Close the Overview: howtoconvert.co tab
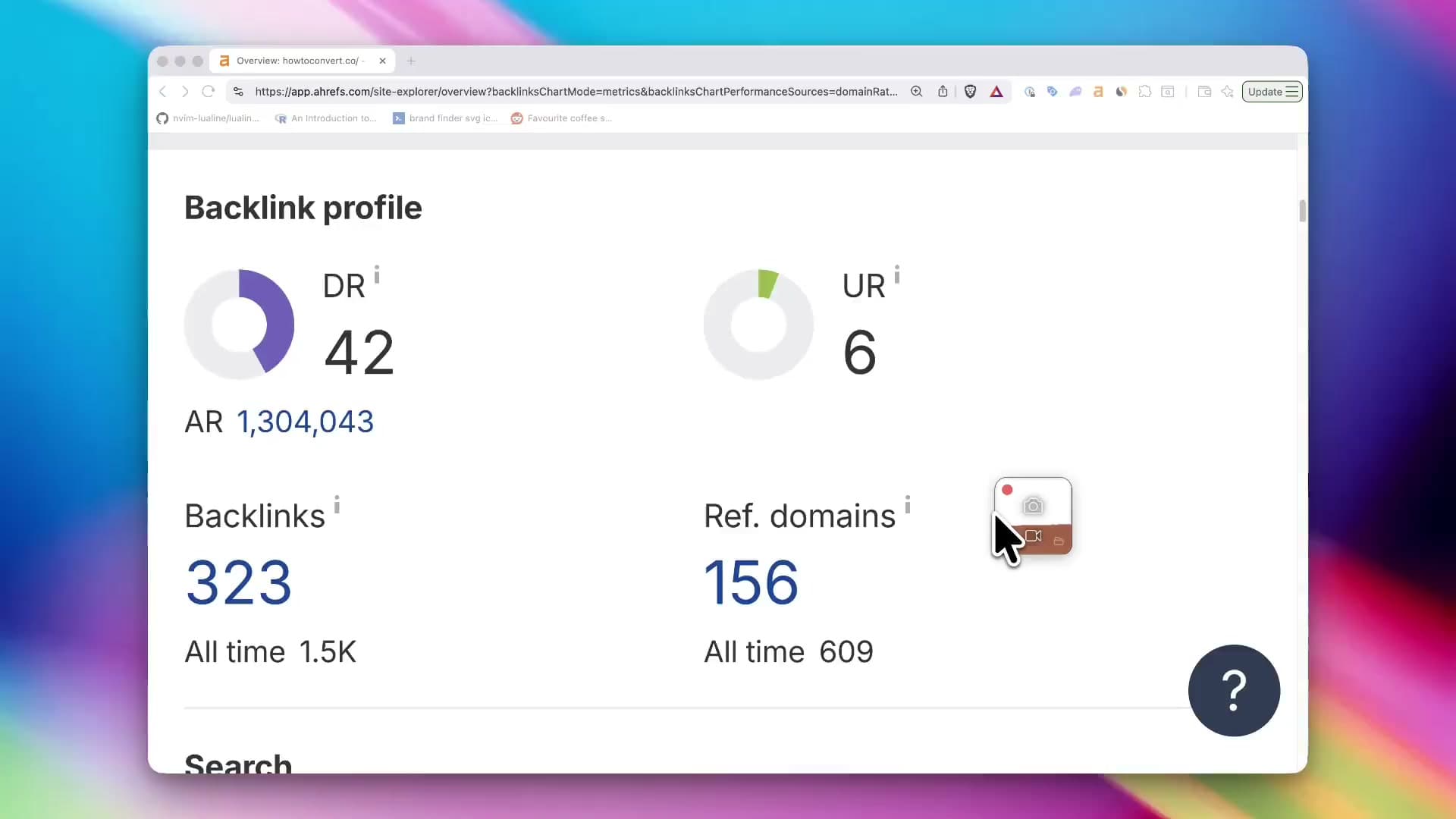 click(x=383, y=61)
